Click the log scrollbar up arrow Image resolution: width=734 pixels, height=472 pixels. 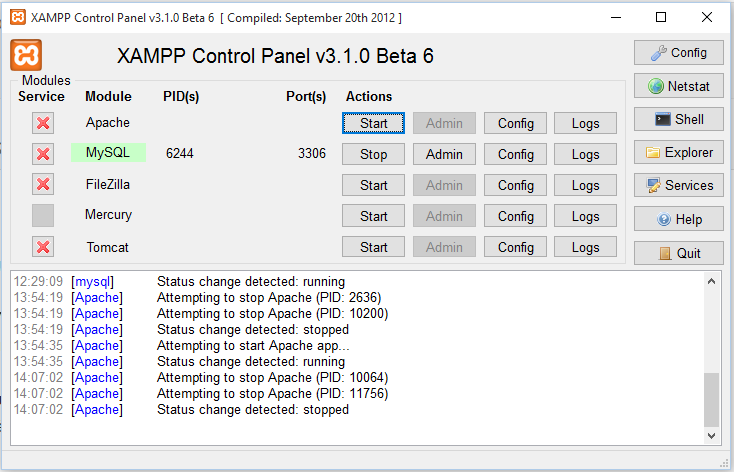point(711,281)
